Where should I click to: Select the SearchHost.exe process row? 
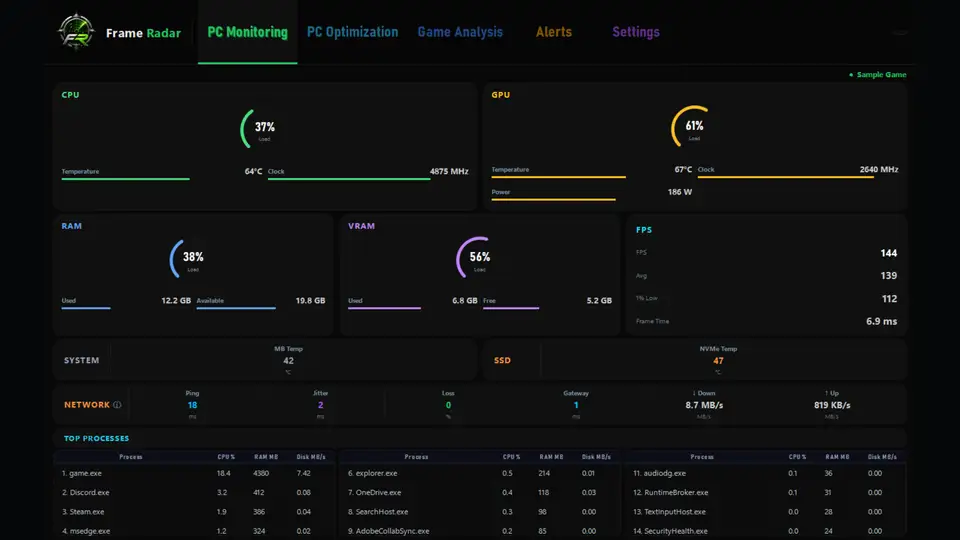(480, 512)
